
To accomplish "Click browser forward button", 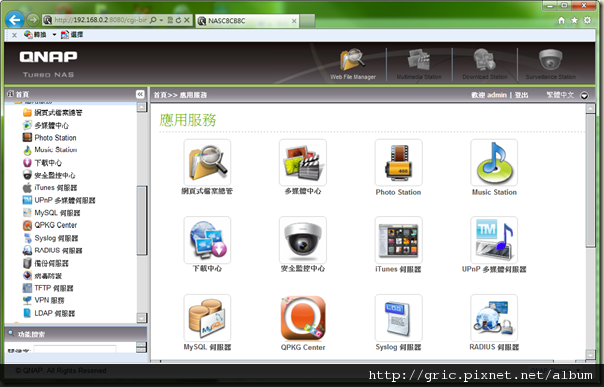I will (x=33, y=20).
